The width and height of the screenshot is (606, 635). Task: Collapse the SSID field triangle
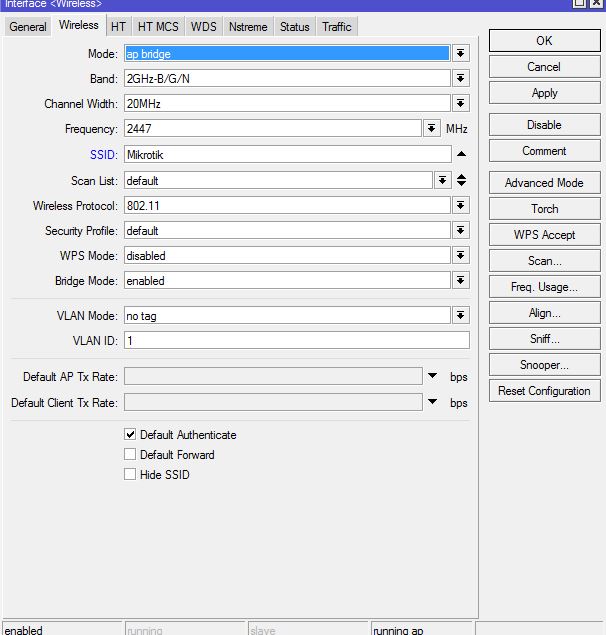tap(461, 154)
